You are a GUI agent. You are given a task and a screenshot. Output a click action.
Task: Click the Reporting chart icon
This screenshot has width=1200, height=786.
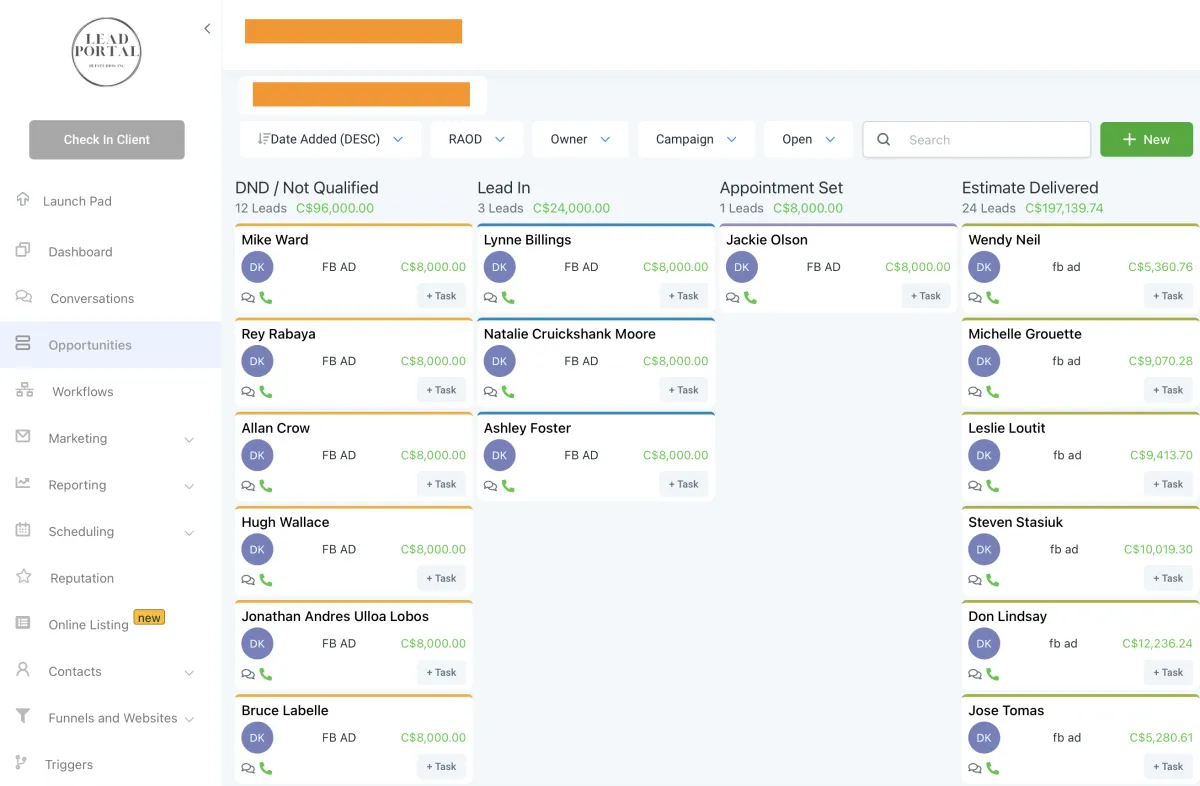click(x=23, y=483)
